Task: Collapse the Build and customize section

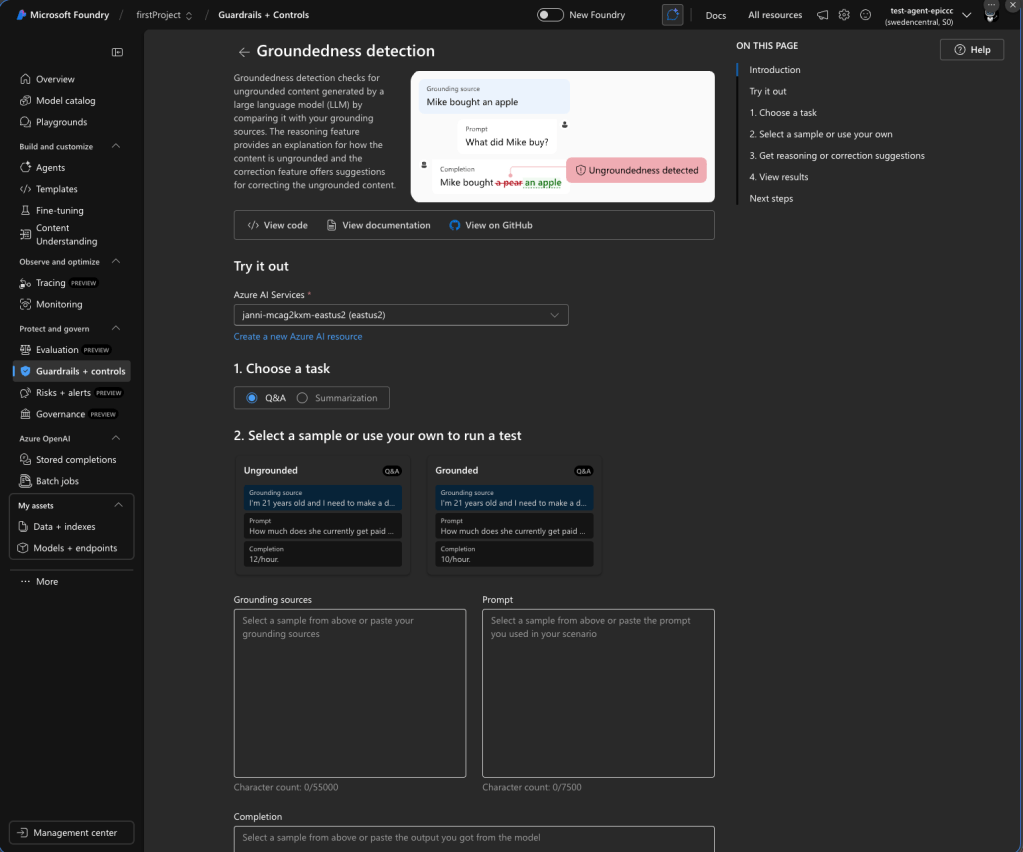Action: pyautogui.click(x=116, y=146)
